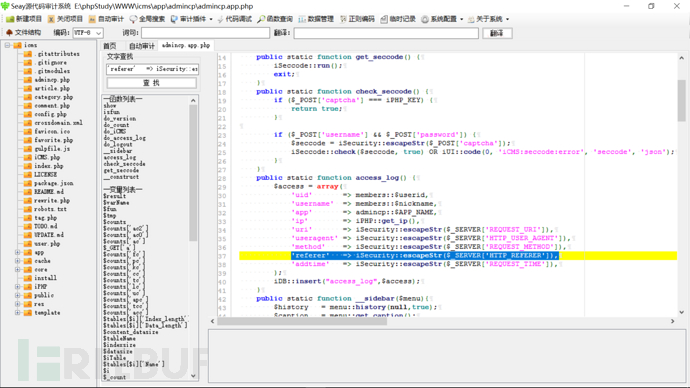Open 全局搜索 global search
This screenshot has height=388, width=690.
147,19
